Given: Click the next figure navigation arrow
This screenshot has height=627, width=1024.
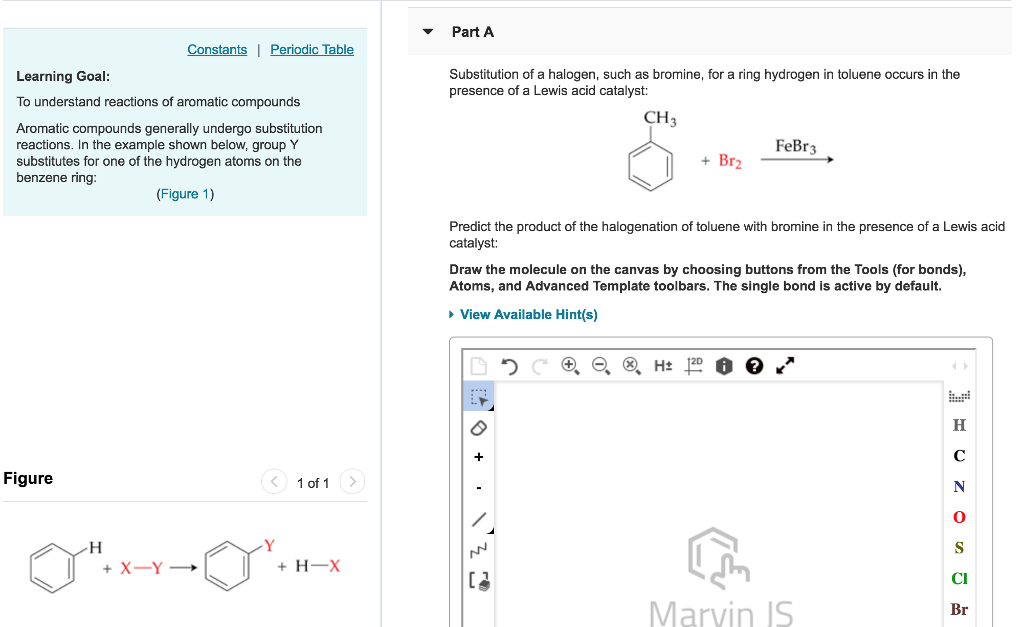Looking at the screenshot, I should coord(352,481).
